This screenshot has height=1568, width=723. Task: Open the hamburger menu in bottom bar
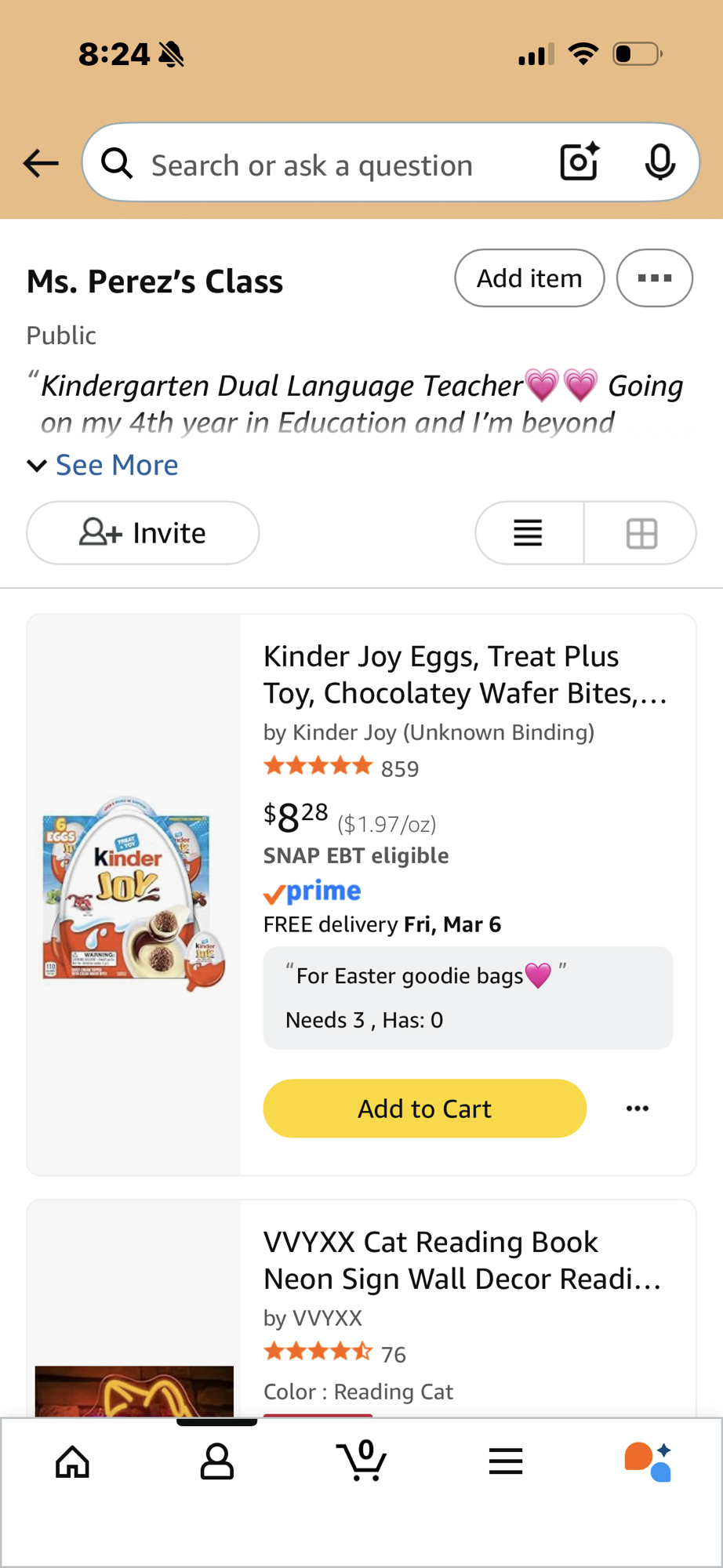[506, 1461]
